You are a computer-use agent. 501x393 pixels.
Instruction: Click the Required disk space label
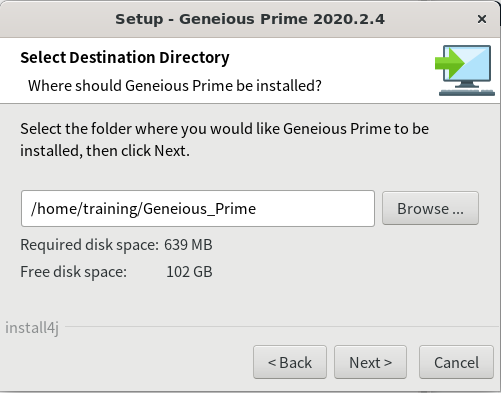pos(89,245)
